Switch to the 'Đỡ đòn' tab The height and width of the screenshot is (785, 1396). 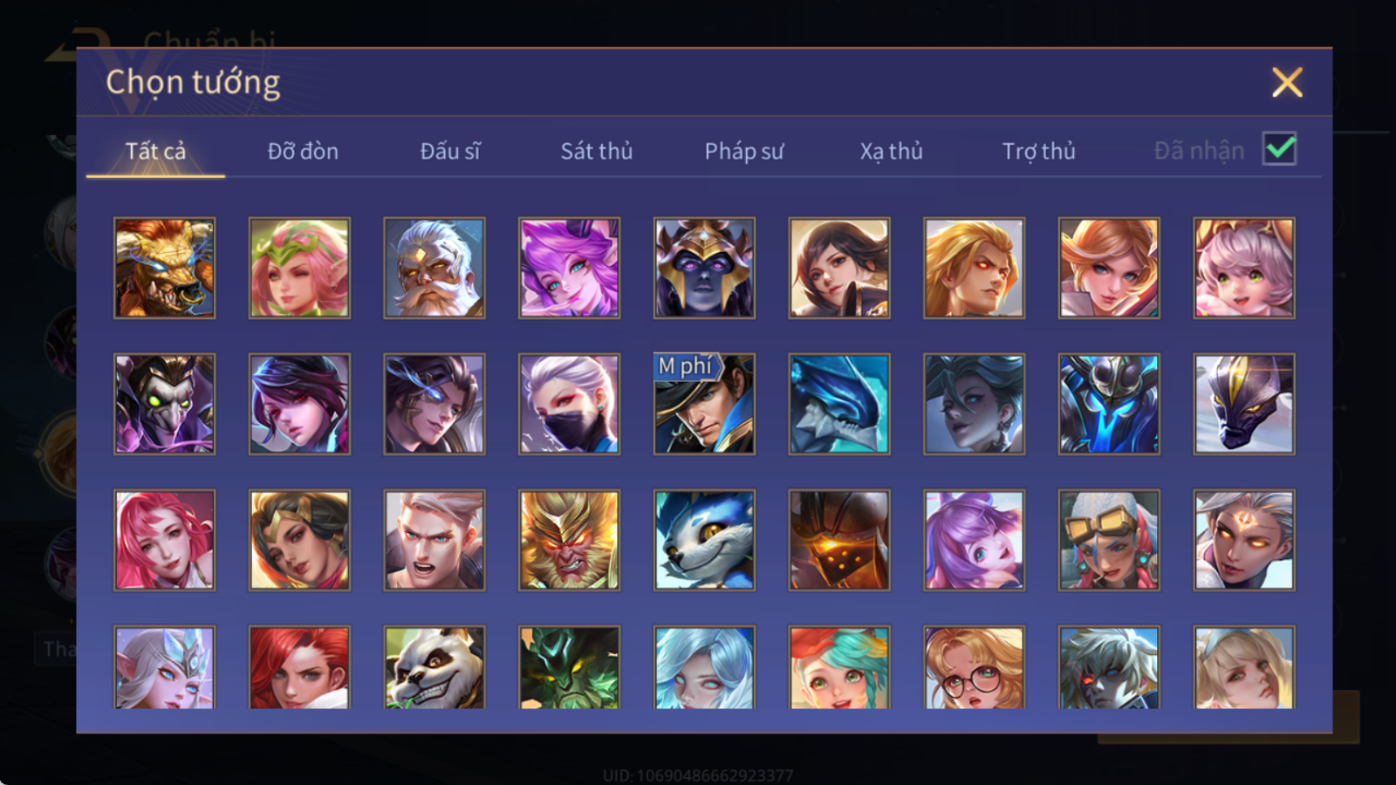click(303, 151)
